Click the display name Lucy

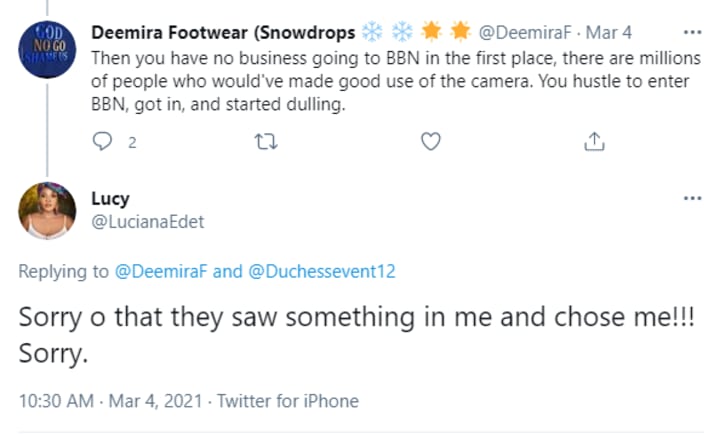click(x=117, y=198)
